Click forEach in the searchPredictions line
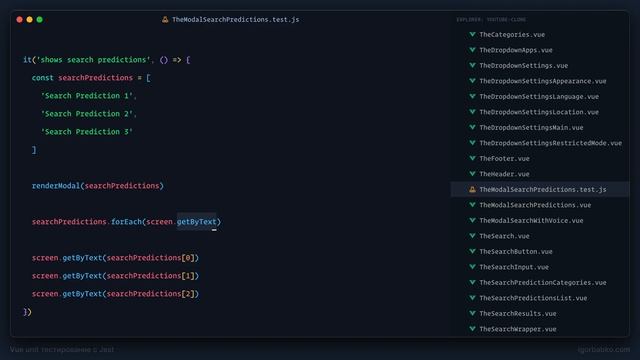 click(126, 222)
